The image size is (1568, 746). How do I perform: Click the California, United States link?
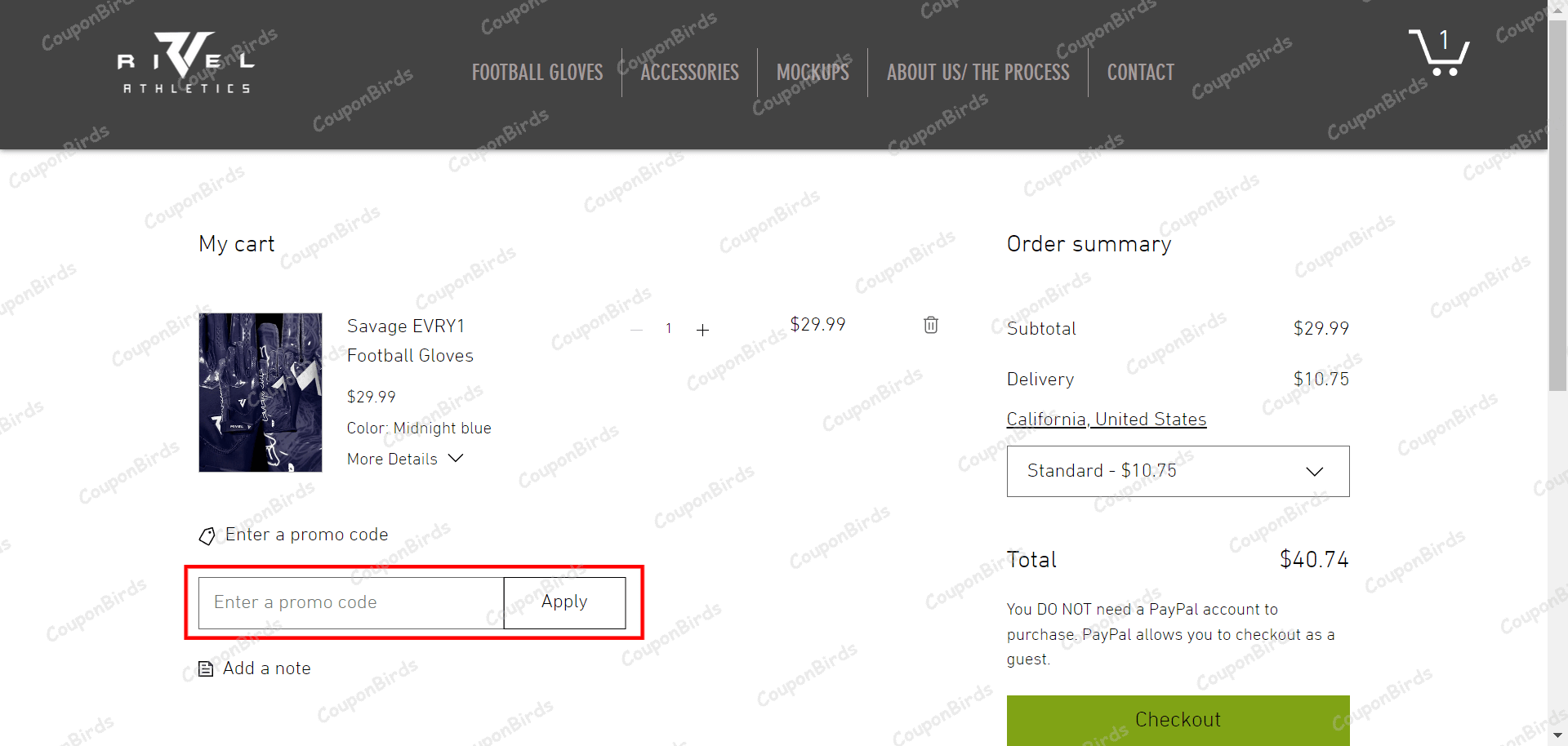[1106, 419]
